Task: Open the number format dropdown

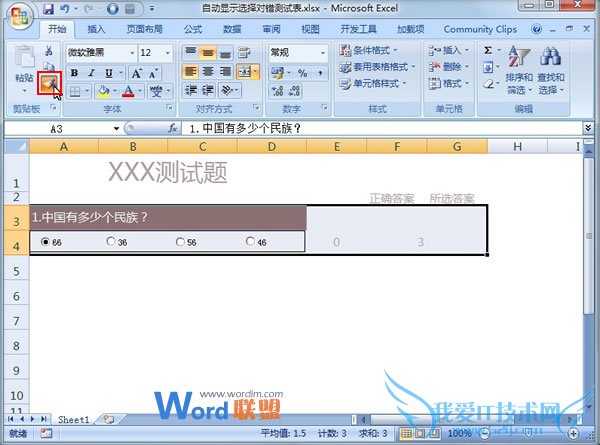Action: tap(323, 52)
